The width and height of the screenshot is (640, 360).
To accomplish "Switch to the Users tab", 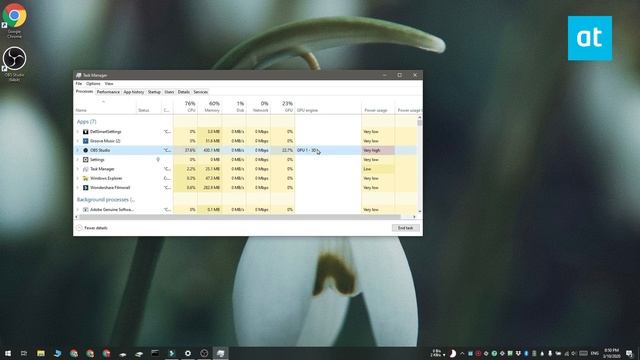I will tap(169, 92).
